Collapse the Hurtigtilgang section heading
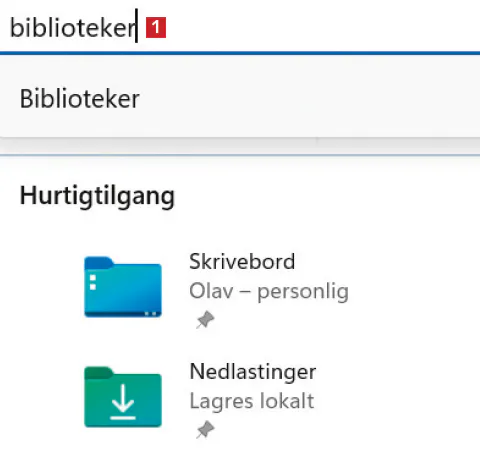The width and height of the screenshot is (480, 457). click(97, 196)
